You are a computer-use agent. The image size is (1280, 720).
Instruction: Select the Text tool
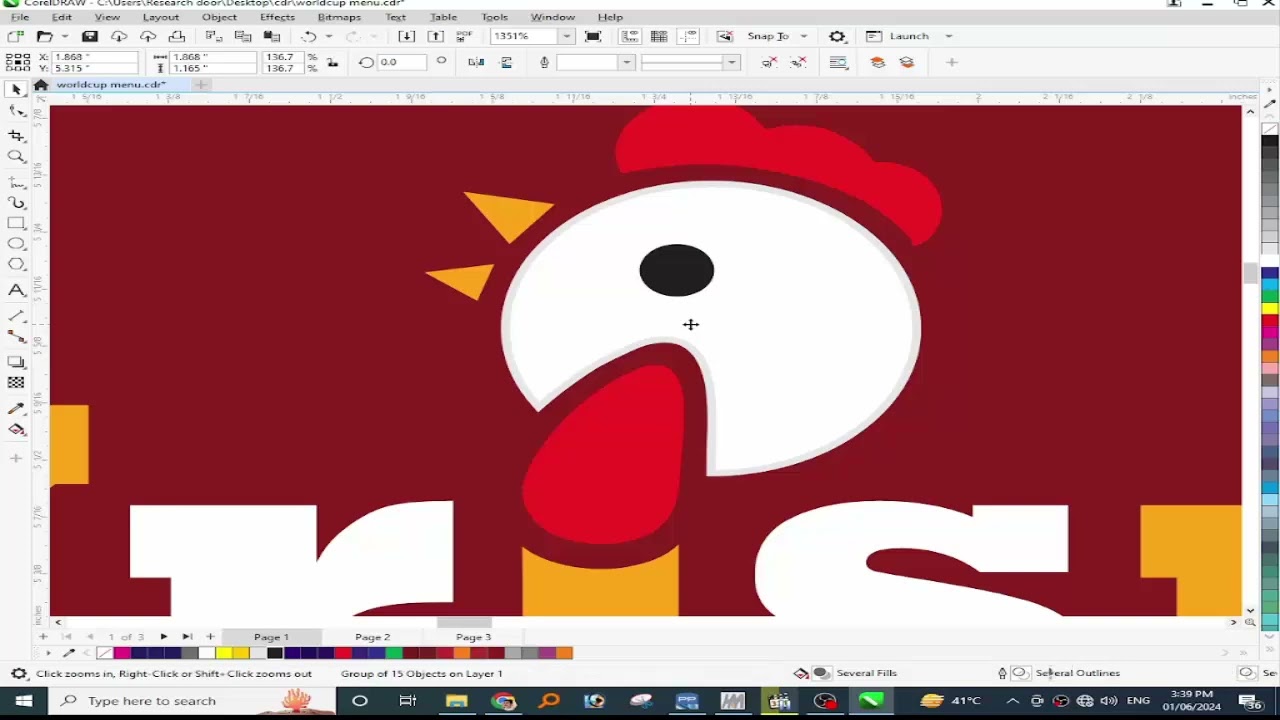(16, 290)
